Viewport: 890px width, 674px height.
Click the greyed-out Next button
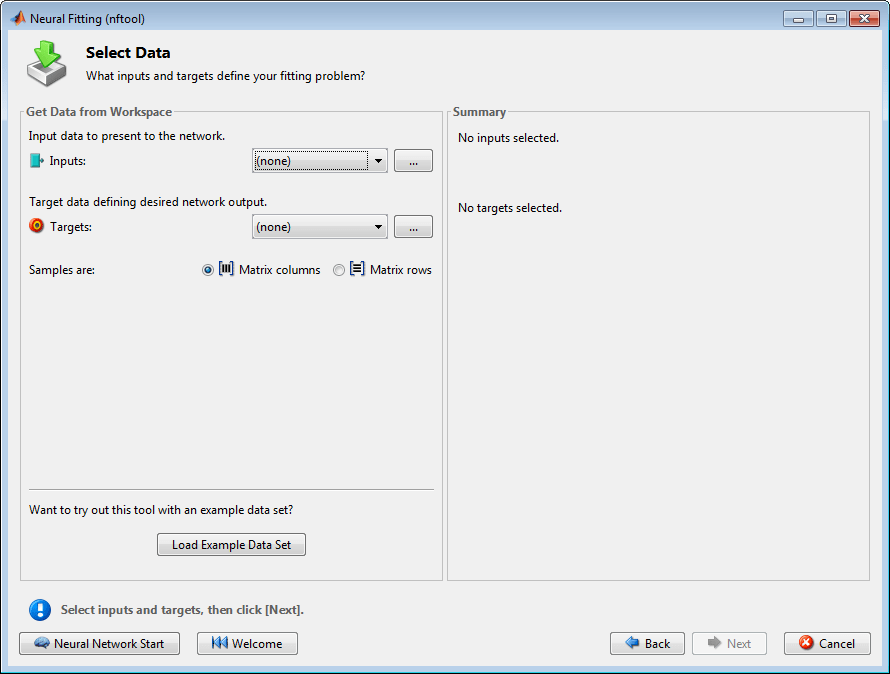pyautogui.click(x=729, y=643)
